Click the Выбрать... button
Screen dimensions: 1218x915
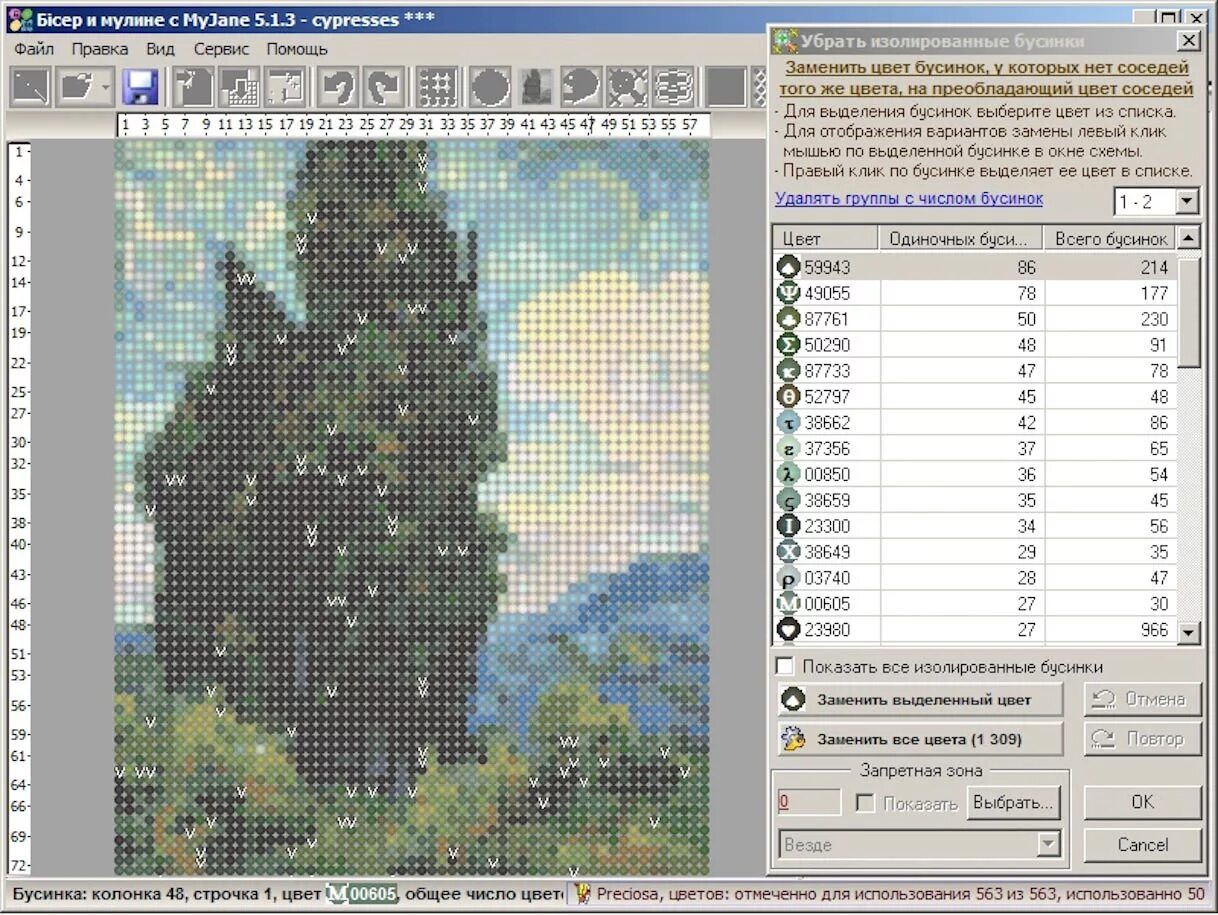pyautogui.click(x=1013, y=803)
